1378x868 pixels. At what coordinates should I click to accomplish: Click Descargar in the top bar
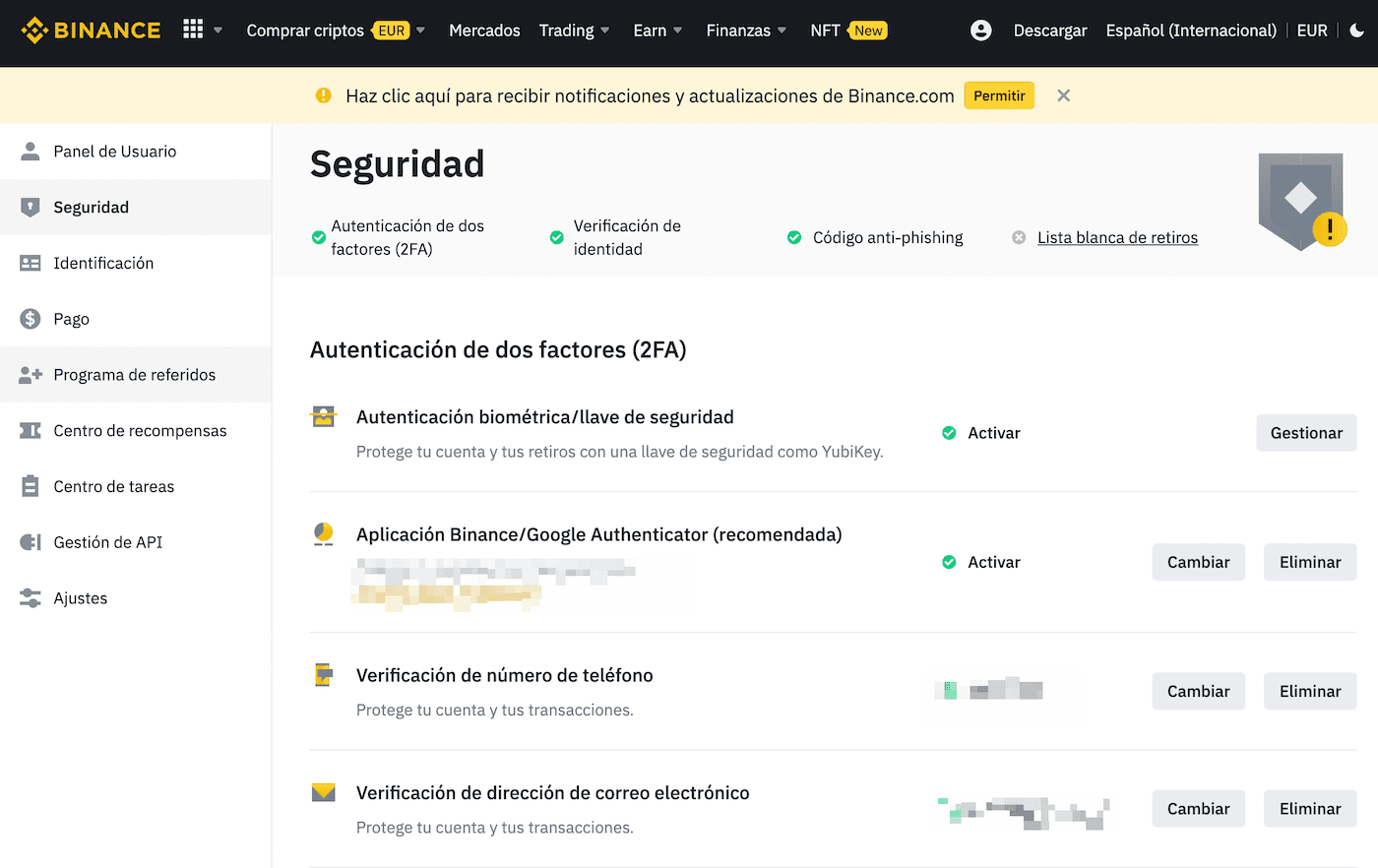[1050, 31]
